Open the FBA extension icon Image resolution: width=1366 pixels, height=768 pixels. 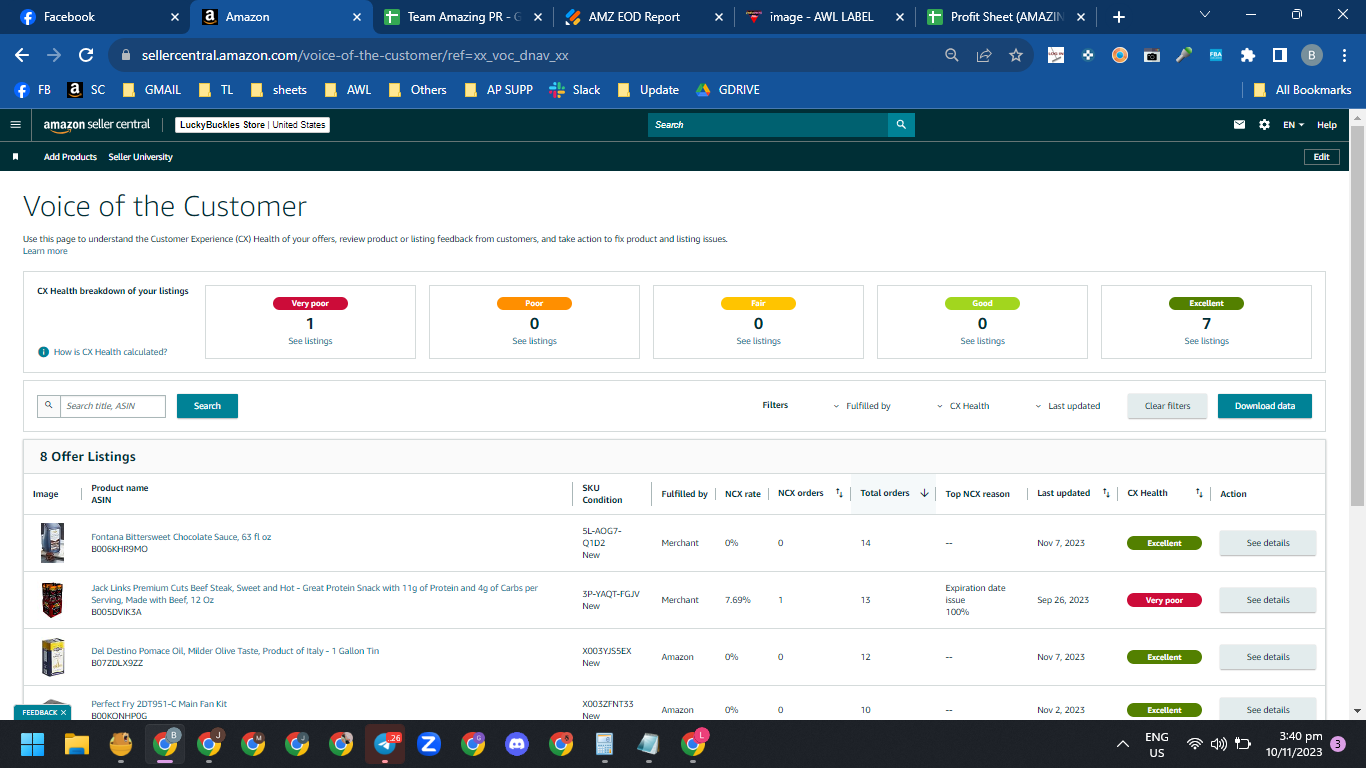point(1216,55)
